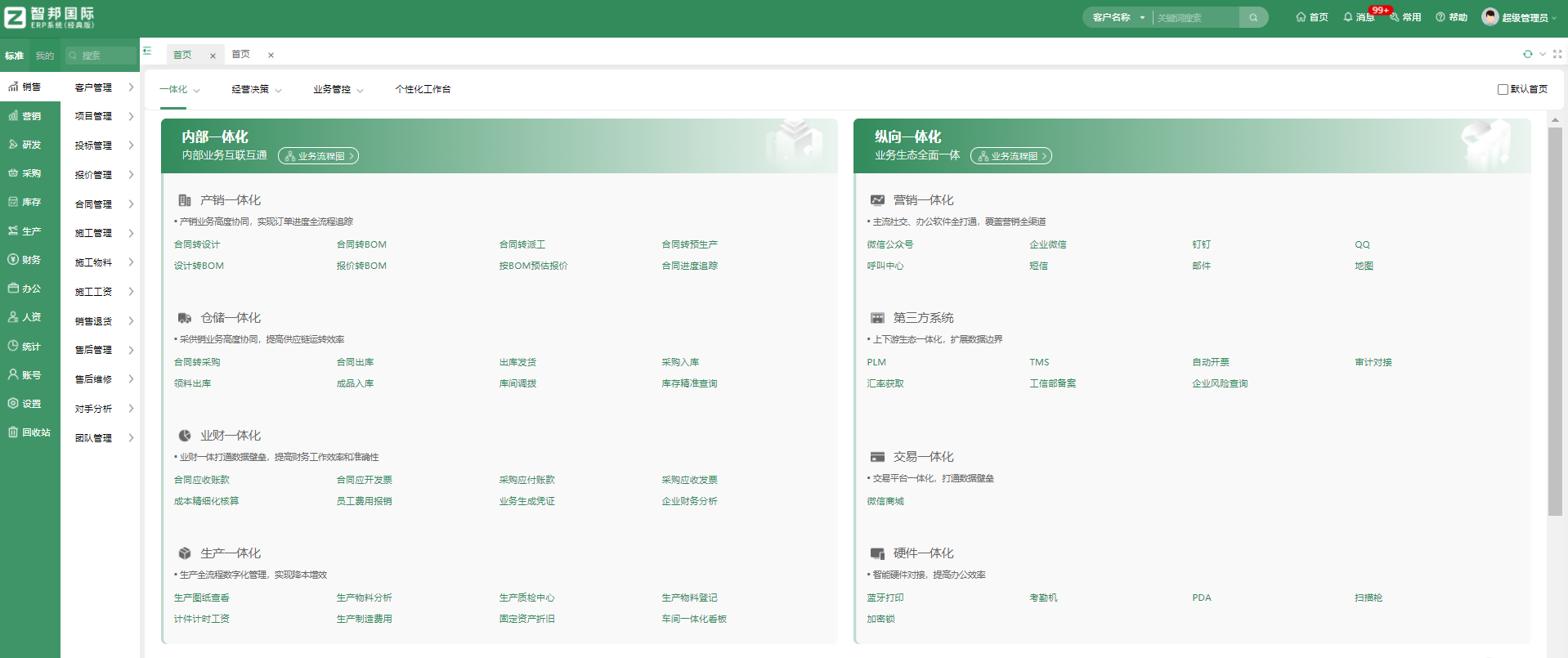
Task: Open the 生产质检中心 link
Action: click(526, 598)
